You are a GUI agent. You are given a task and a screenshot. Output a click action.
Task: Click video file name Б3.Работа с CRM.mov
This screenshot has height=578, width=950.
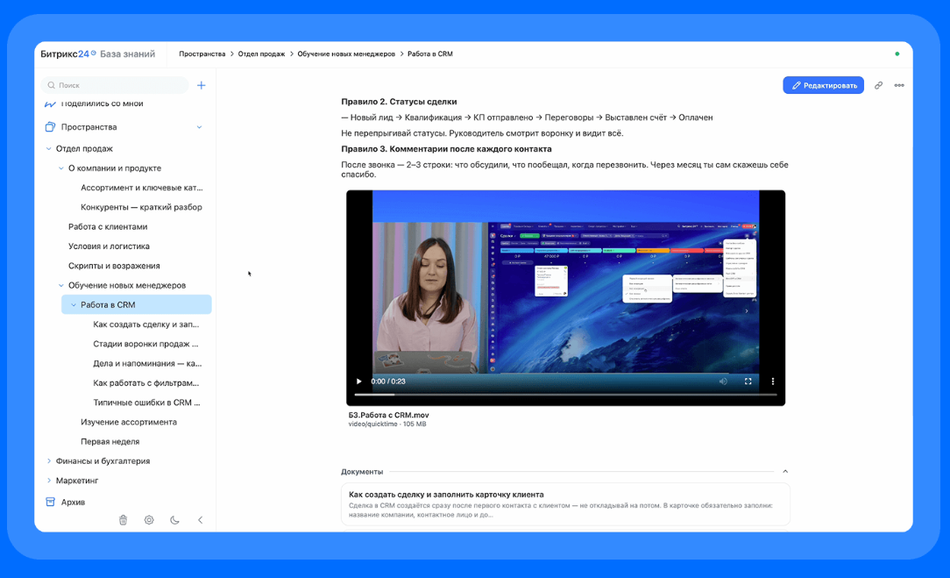pos(388,415)
